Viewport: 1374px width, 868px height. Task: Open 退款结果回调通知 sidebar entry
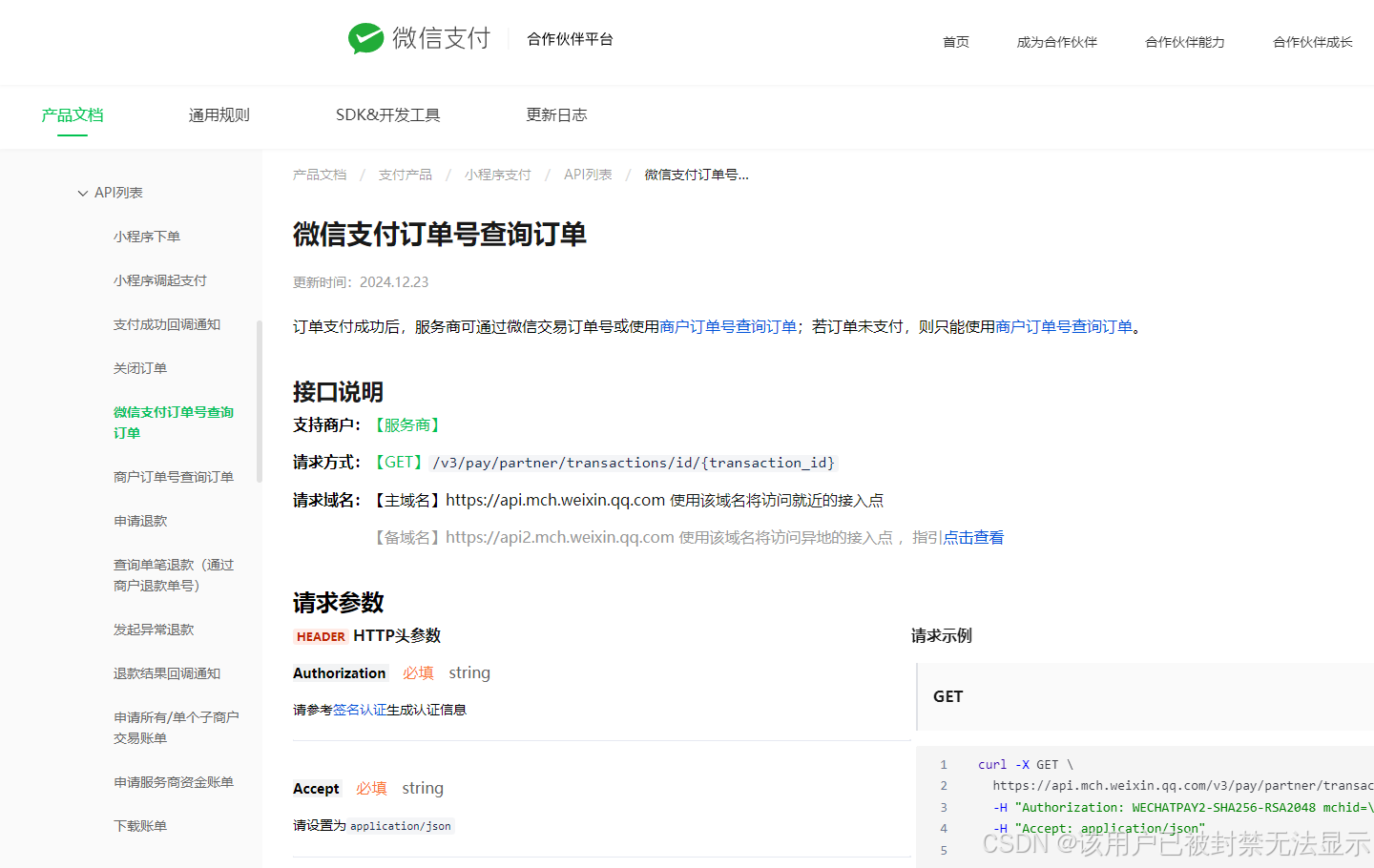(167, 673)
